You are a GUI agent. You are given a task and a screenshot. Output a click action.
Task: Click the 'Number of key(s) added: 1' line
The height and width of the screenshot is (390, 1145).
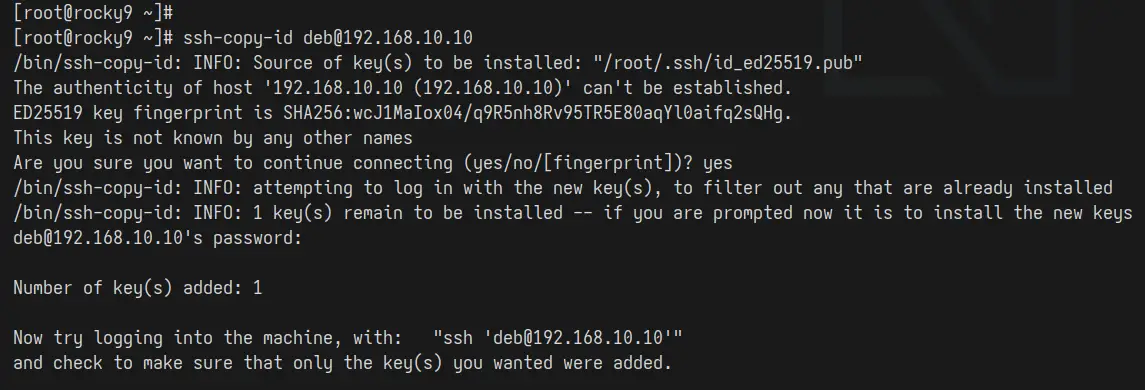[x=137, y=288]
